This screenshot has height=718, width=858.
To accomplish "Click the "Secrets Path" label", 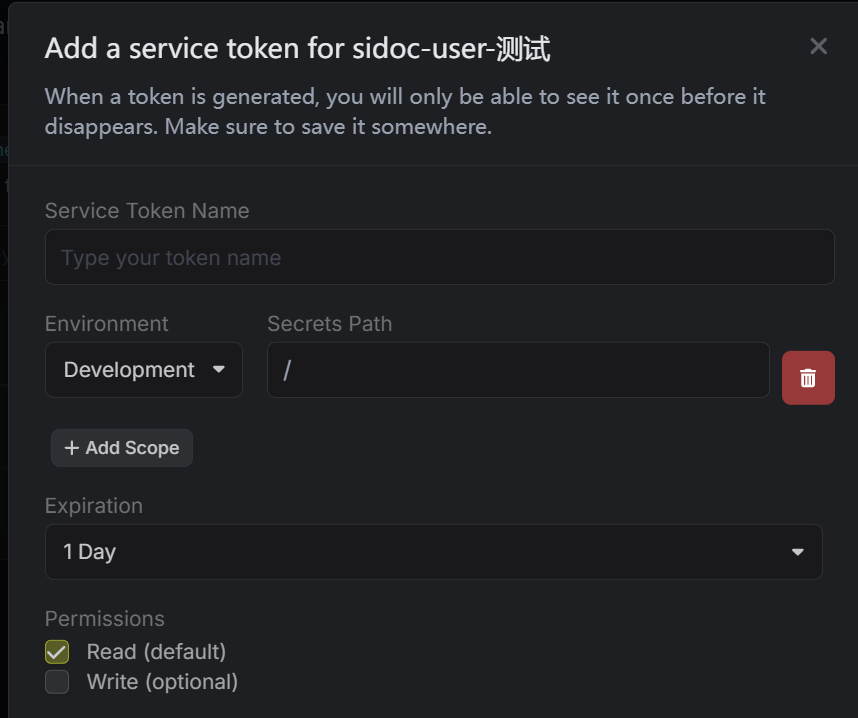I will pos(329,324).
